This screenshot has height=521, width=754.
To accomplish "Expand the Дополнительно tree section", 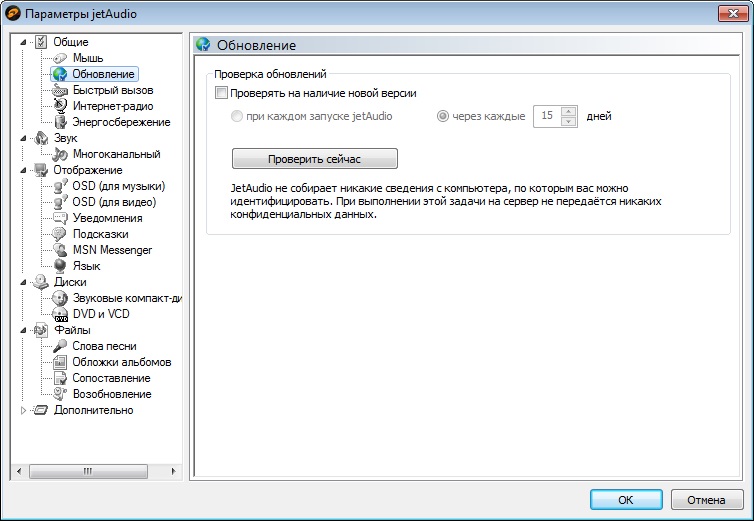I will [x=23, y=410].
